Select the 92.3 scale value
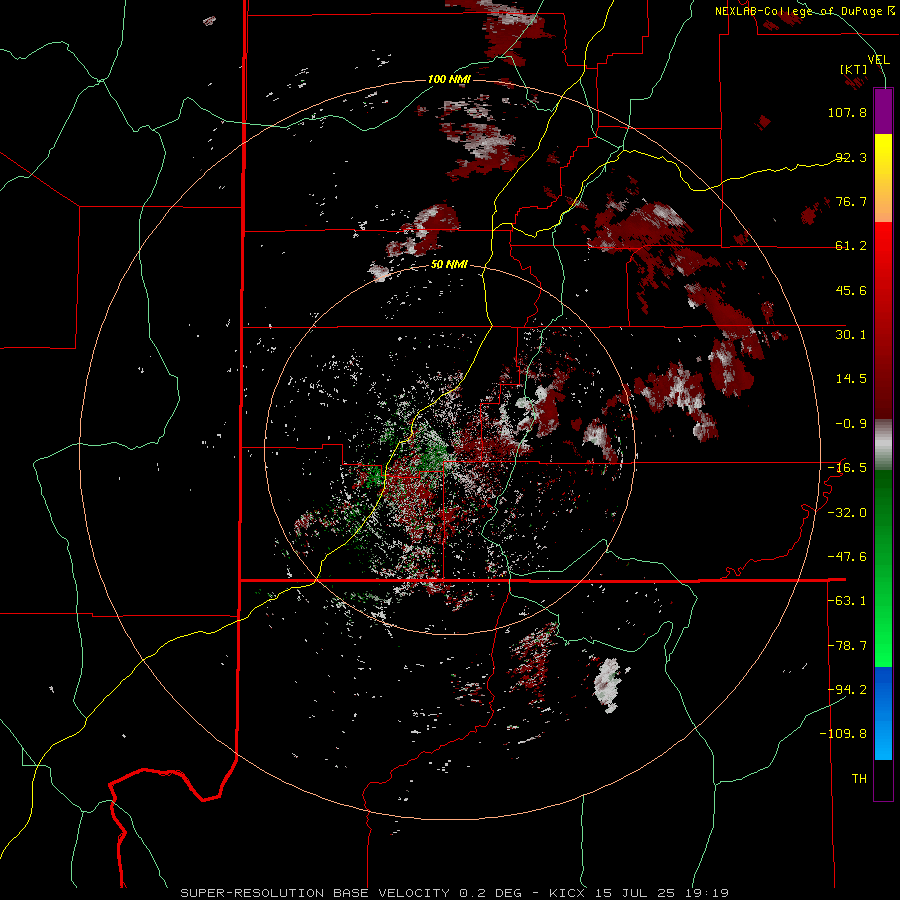The width and height of the screenshot is (900, 900). [851, 157]
